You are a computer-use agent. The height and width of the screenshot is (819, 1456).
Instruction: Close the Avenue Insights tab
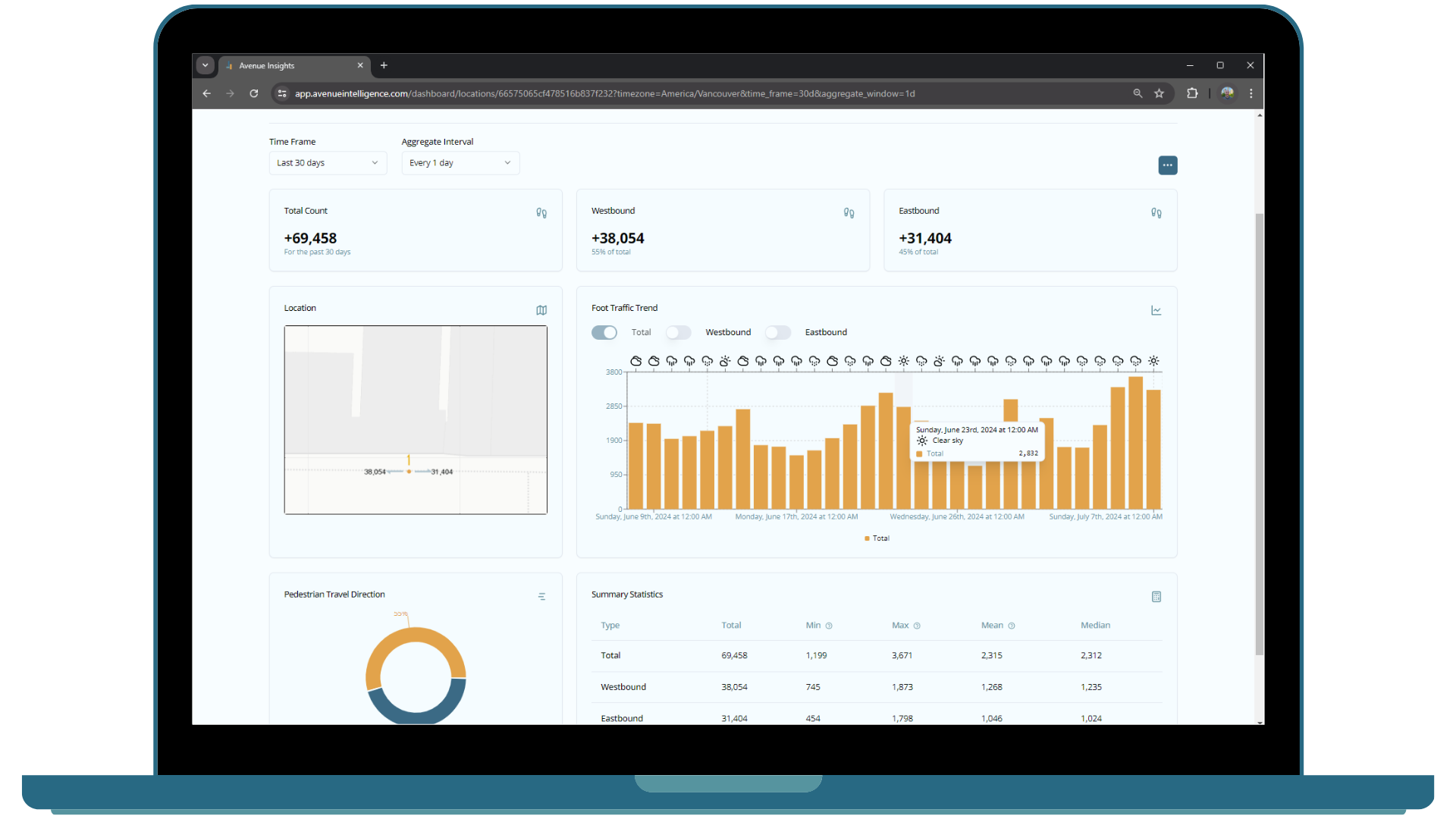coord(360,65)
